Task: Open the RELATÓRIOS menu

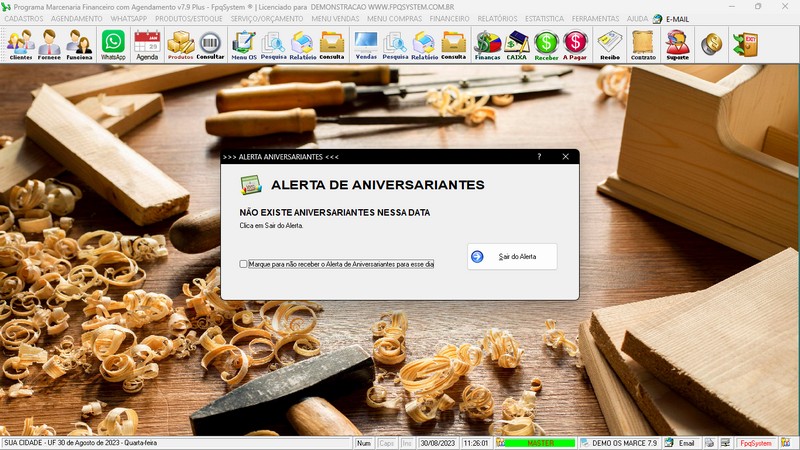Action: [497, 19]
